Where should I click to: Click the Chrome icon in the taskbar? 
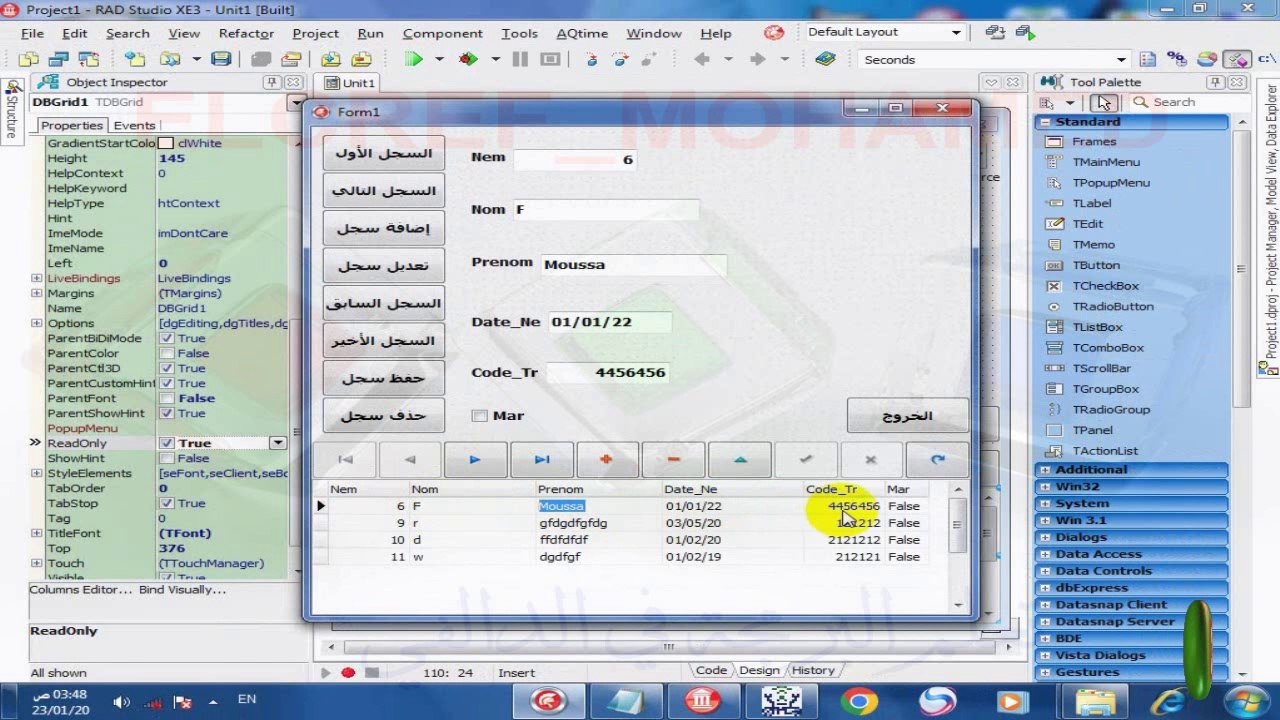click(859, 701)
